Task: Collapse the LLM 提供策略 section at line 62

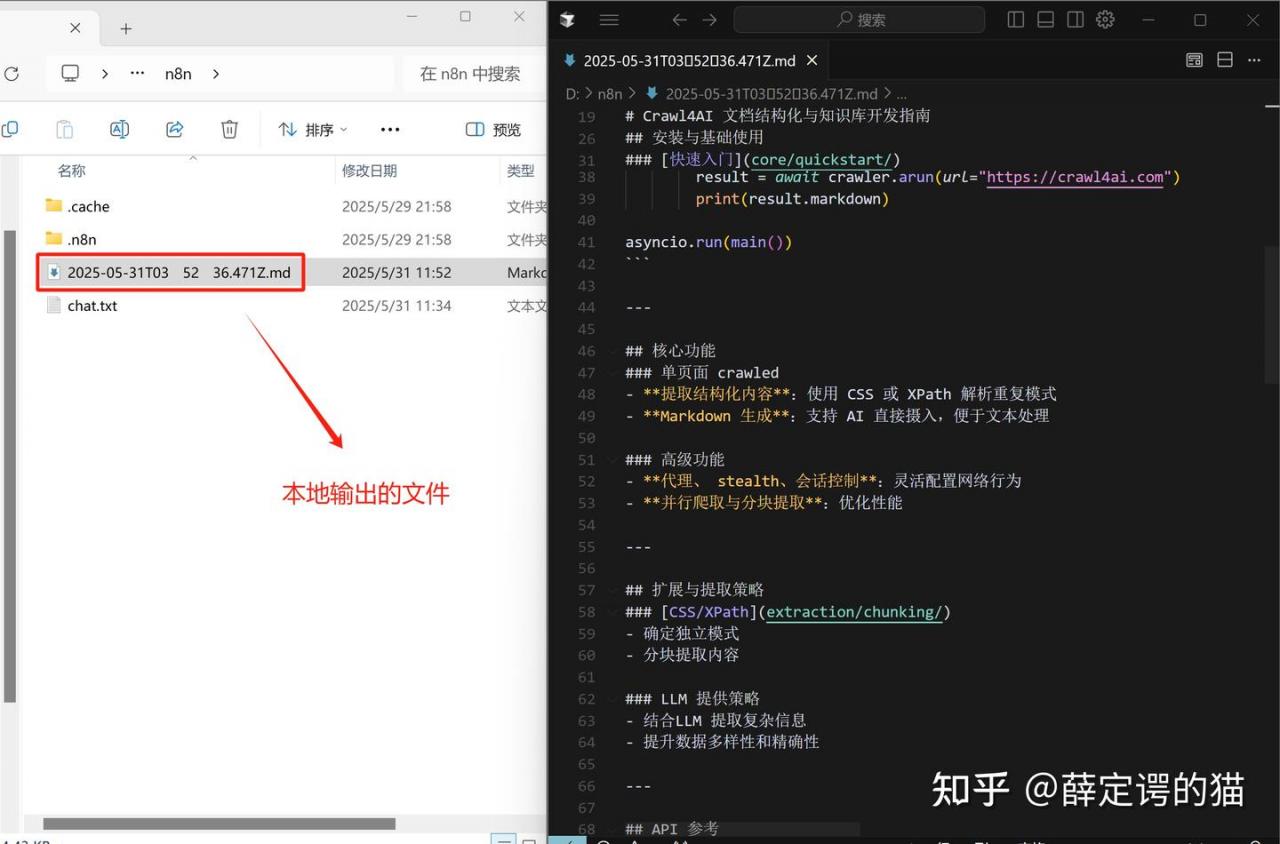Action: pyautogui.click(x=614, y=699)
